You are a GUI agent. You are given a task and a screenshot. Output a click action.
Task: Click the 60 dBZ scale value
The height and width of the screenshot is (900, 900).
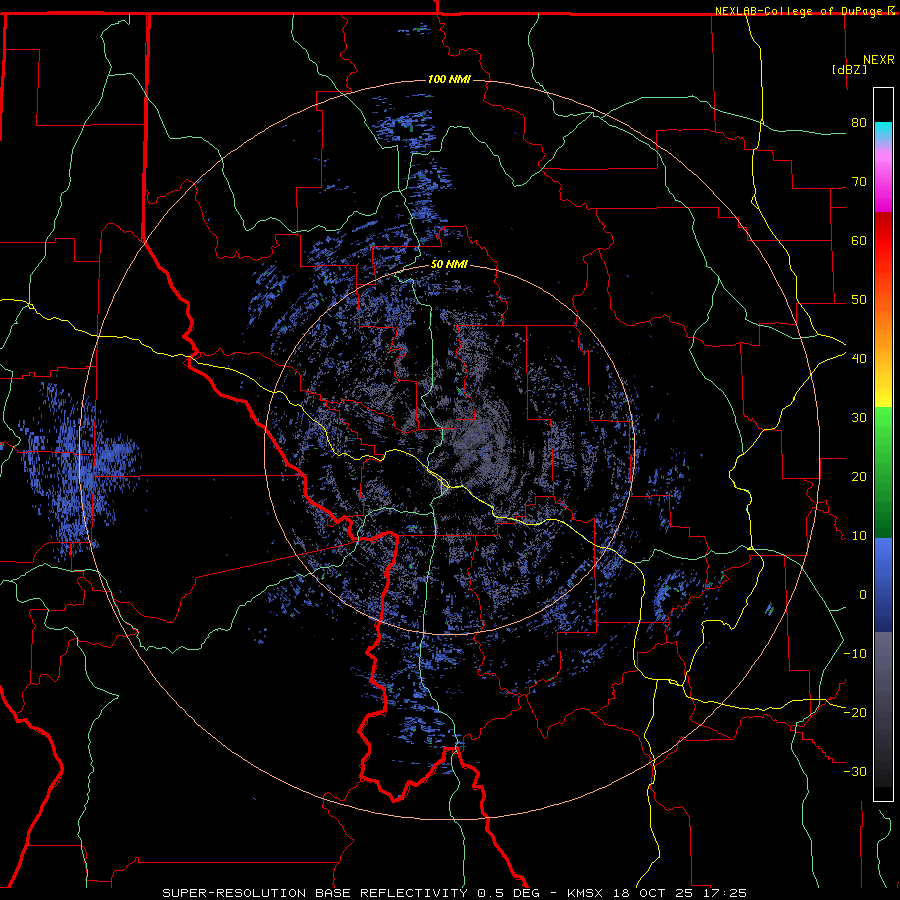pyautogui.click(x=859, y=241)
